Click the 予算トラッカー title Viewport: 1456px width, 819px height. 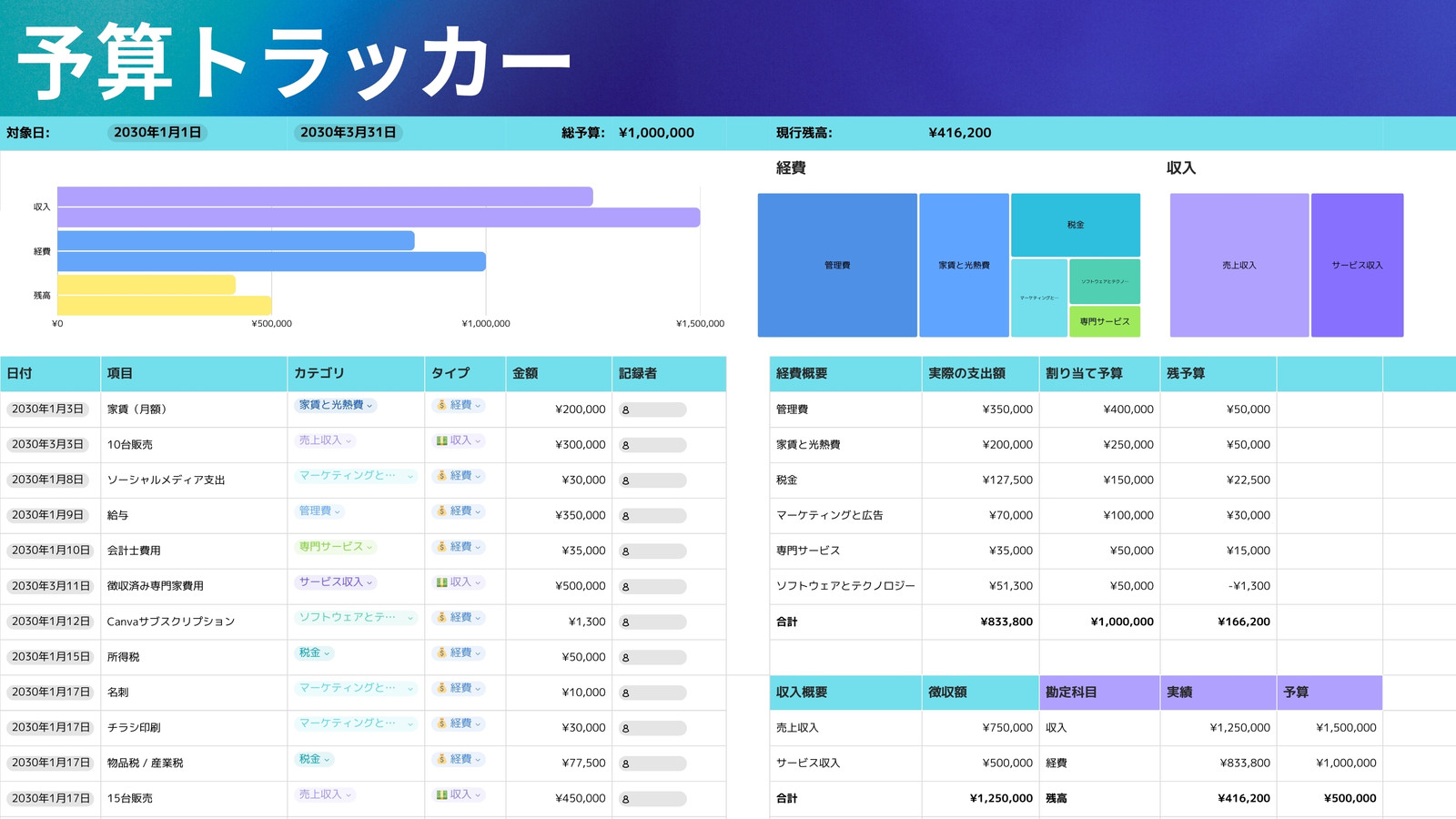coord(293,61)
